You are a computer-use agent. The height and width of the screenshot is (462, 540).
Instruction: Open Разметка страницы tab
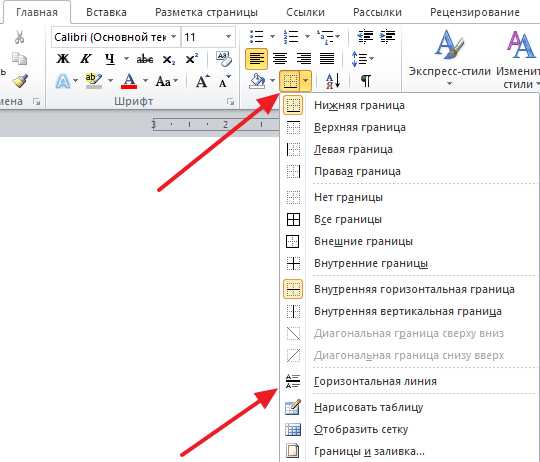click(x=206, y=12)
